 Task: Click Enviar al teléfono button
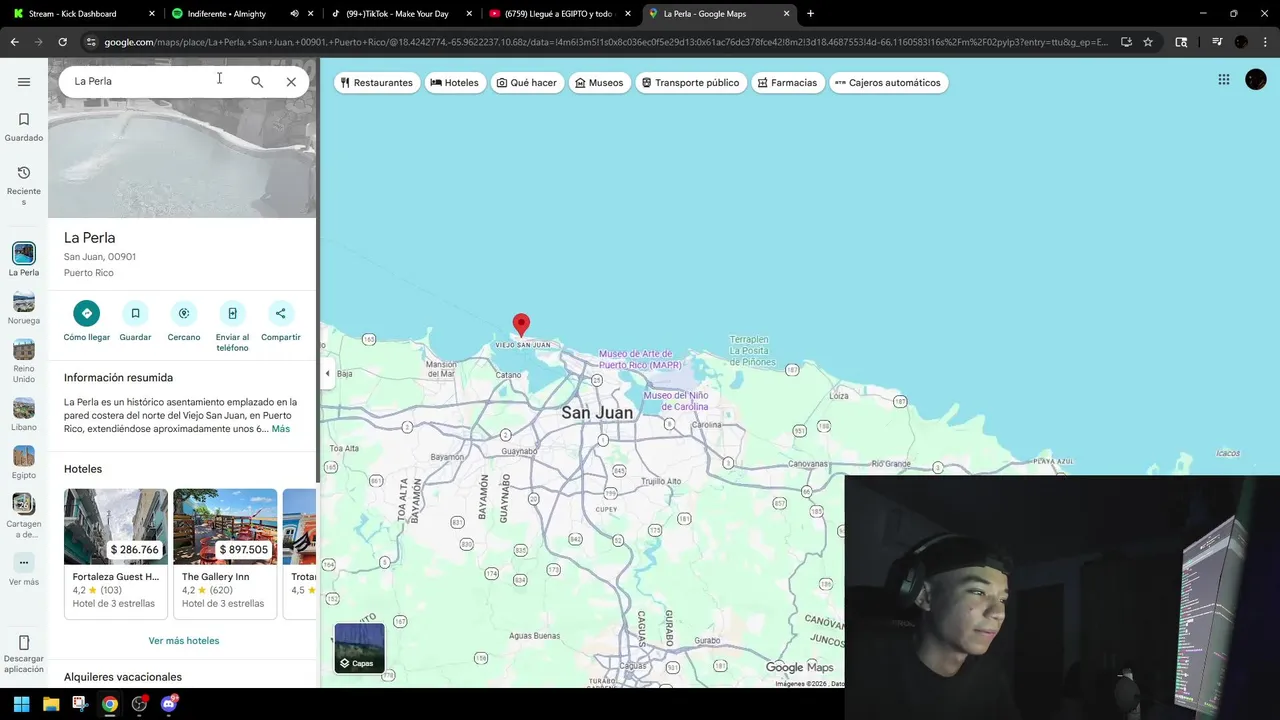tap(232, 326)
